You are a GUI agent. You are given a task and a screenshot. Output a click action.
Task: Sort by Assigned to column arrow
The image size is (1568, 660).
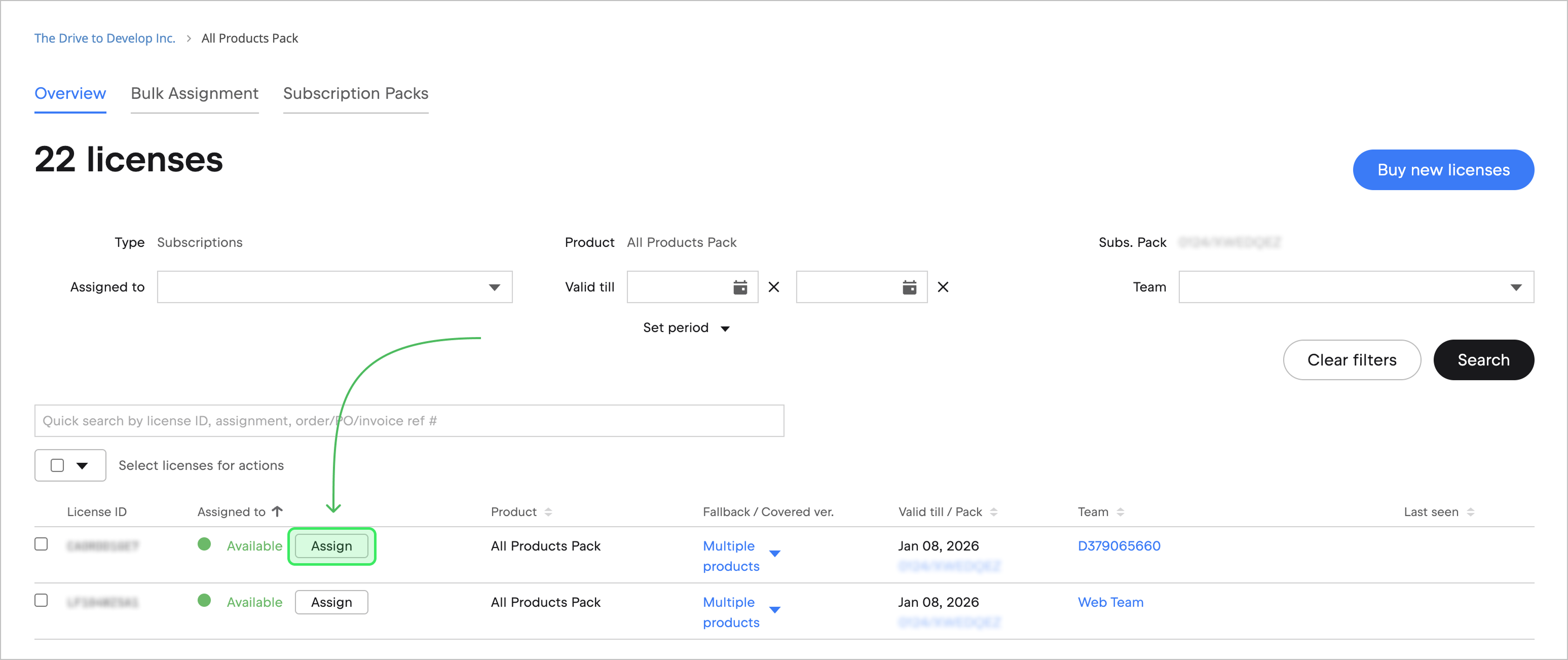coord(278,511)
